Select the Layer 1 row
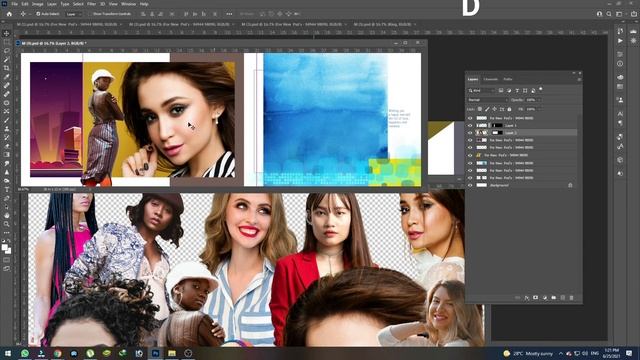This screenshot has height=360, width=640. pyautogui.click(x=522, y=125)
